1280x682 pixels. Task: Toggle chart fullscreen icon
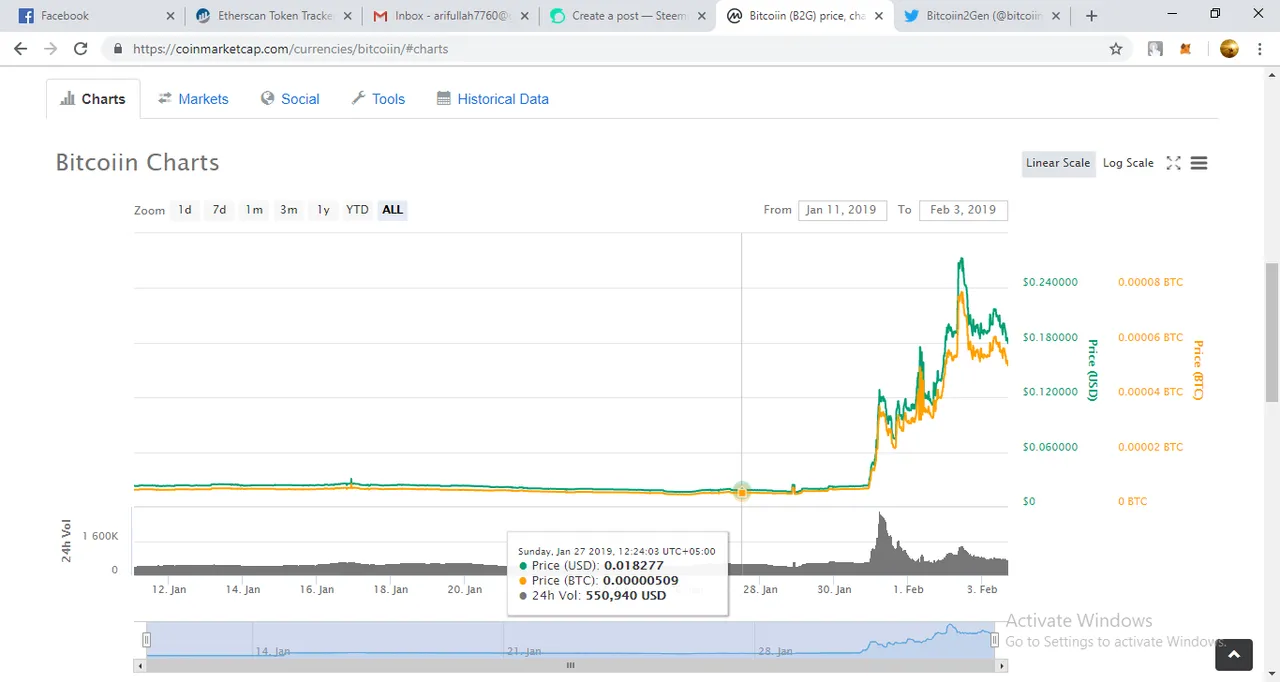[1174, 163]
